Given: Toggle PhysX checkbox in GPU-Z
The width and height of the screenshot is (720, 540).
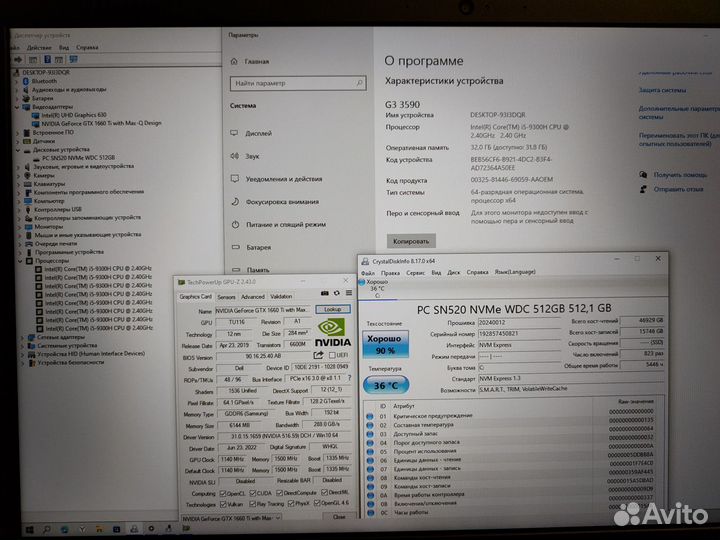Looking at the screenshot, I should pos(291,504).
